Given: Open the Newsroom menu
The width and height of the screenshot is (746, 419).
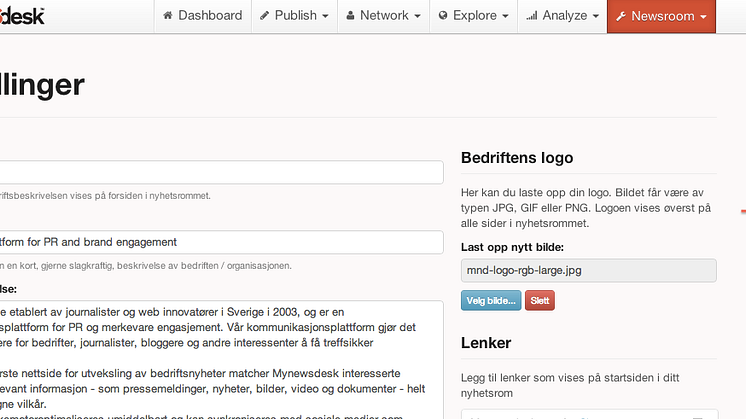Looking at the screenshot, I should coord(661,16).
